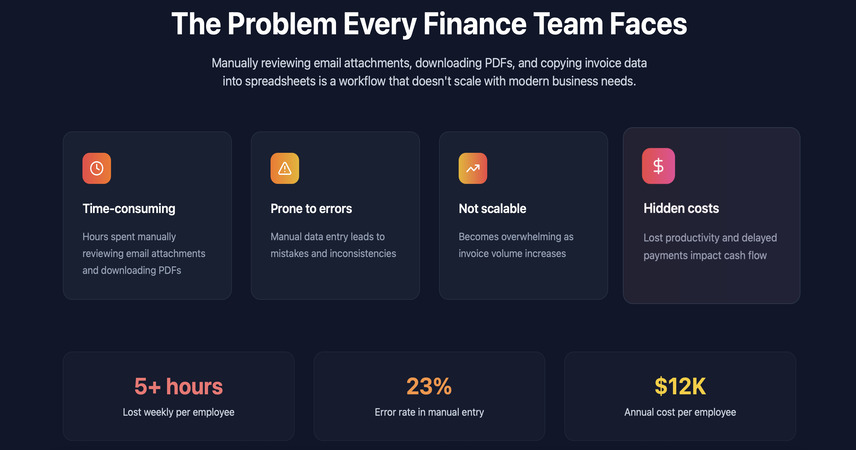Viewport: 856px width, 450px height.
Task: Click 'Lost weekly per employee' label
Action: point(179,412)
